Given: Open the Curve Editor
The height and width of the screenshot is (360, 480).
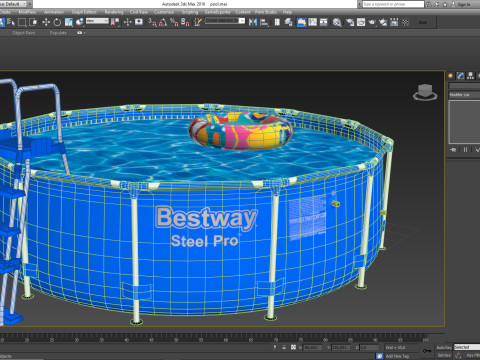Looking at the screenshot, I should coord(313,22).
